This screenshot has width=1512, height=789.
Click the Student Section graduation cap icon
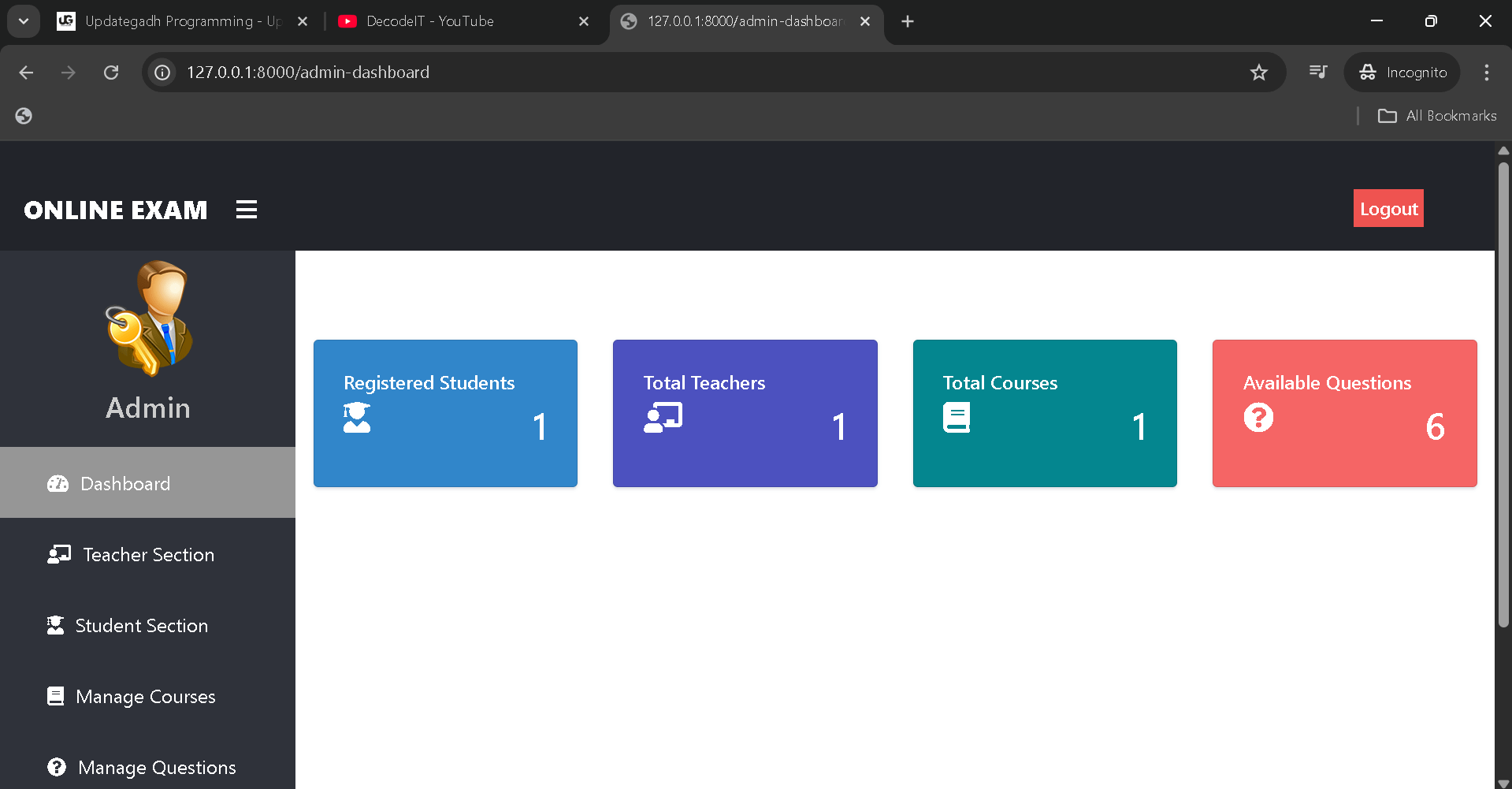pyautogui.click(x=55, y=625)
